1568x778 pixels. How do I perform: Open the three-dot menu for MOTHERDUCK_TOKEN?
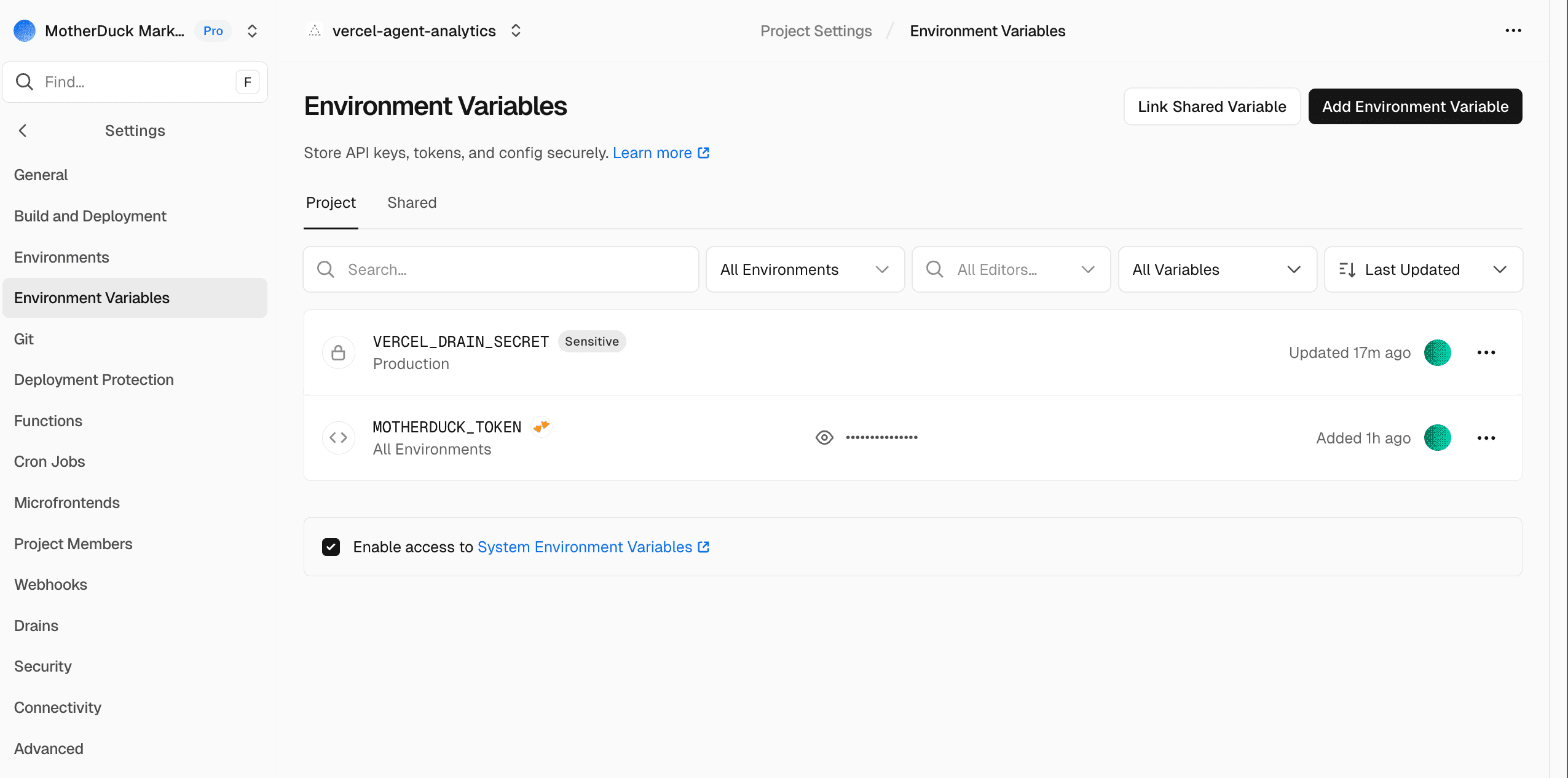coord(1487,437)
